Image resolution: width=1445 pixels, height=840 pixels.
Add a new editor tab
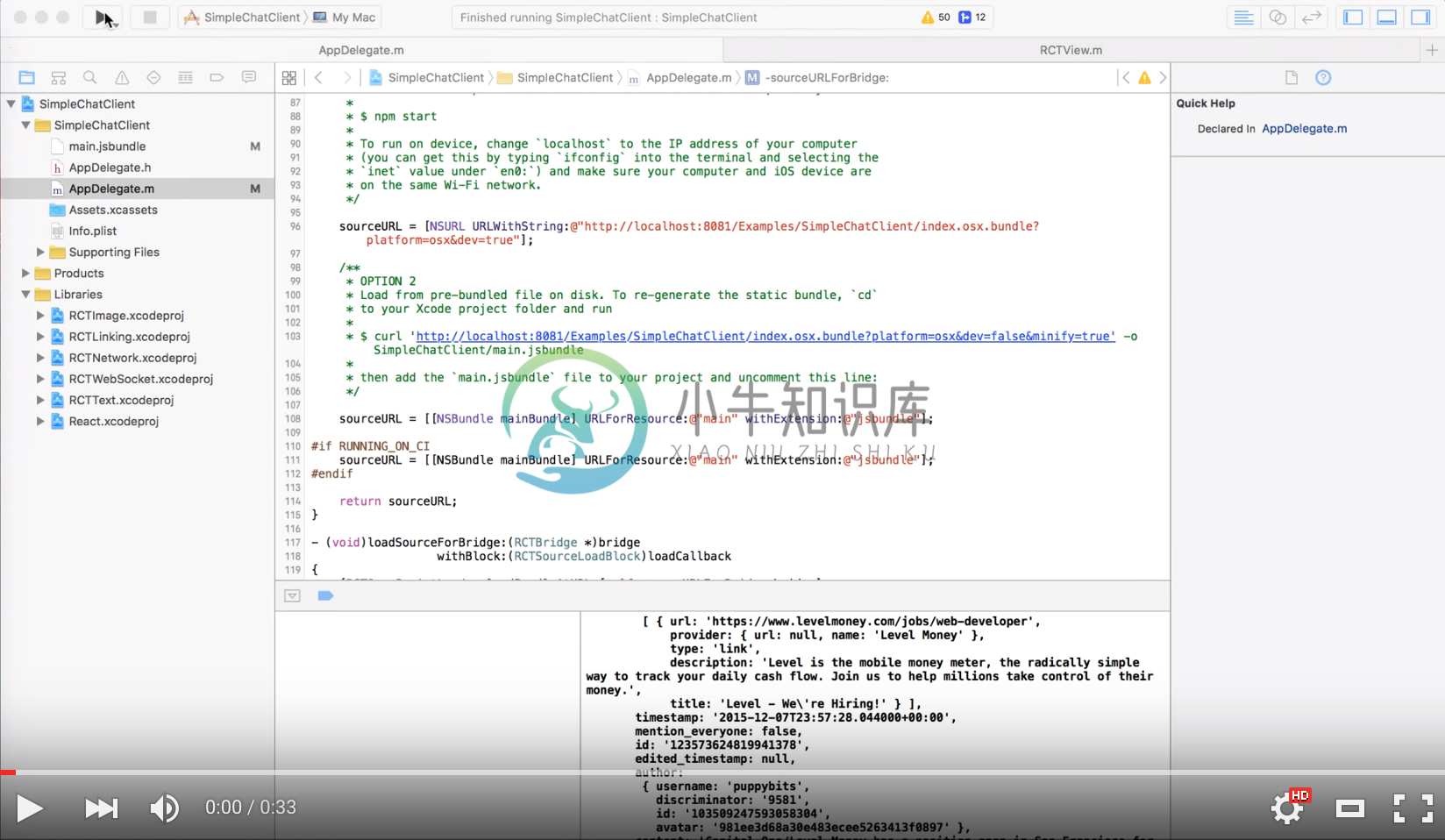click(x=1433, y=50)
